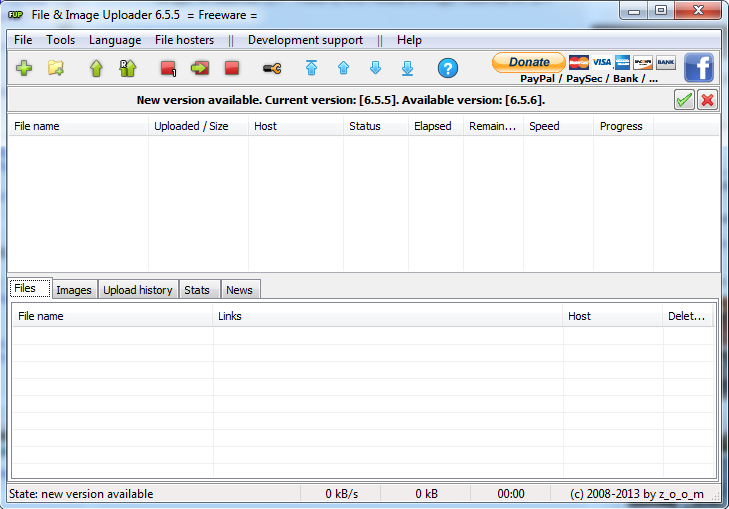Open the Tools menu
The image size is (729, 509).
coord(60,40)
